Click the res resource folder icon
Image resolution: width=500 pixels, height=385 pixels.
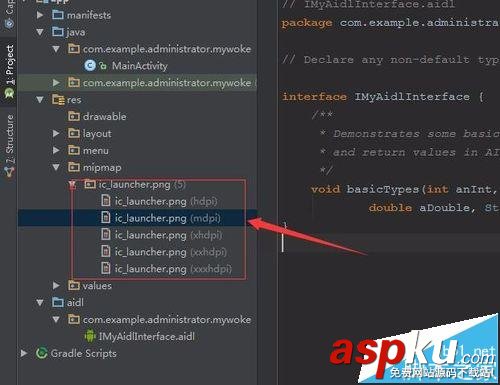(58, 99)
